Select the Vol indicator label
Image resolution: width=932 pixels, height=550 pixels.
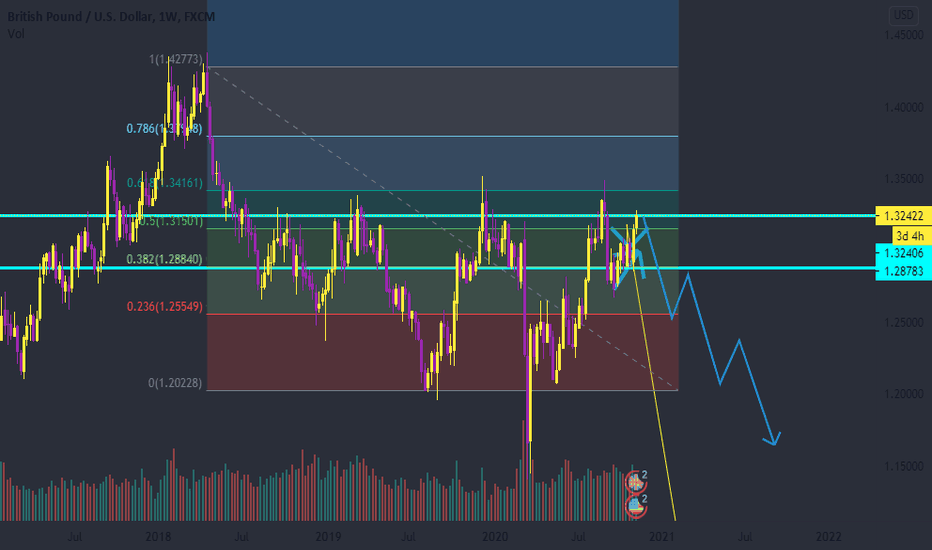(x=16, y=34)
